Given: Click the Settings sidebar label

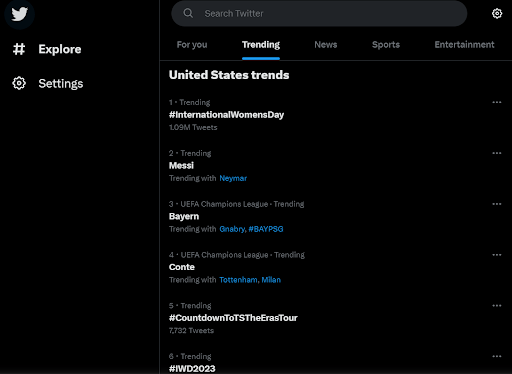Looking at the screenshot, I should (x=61, y=83).
